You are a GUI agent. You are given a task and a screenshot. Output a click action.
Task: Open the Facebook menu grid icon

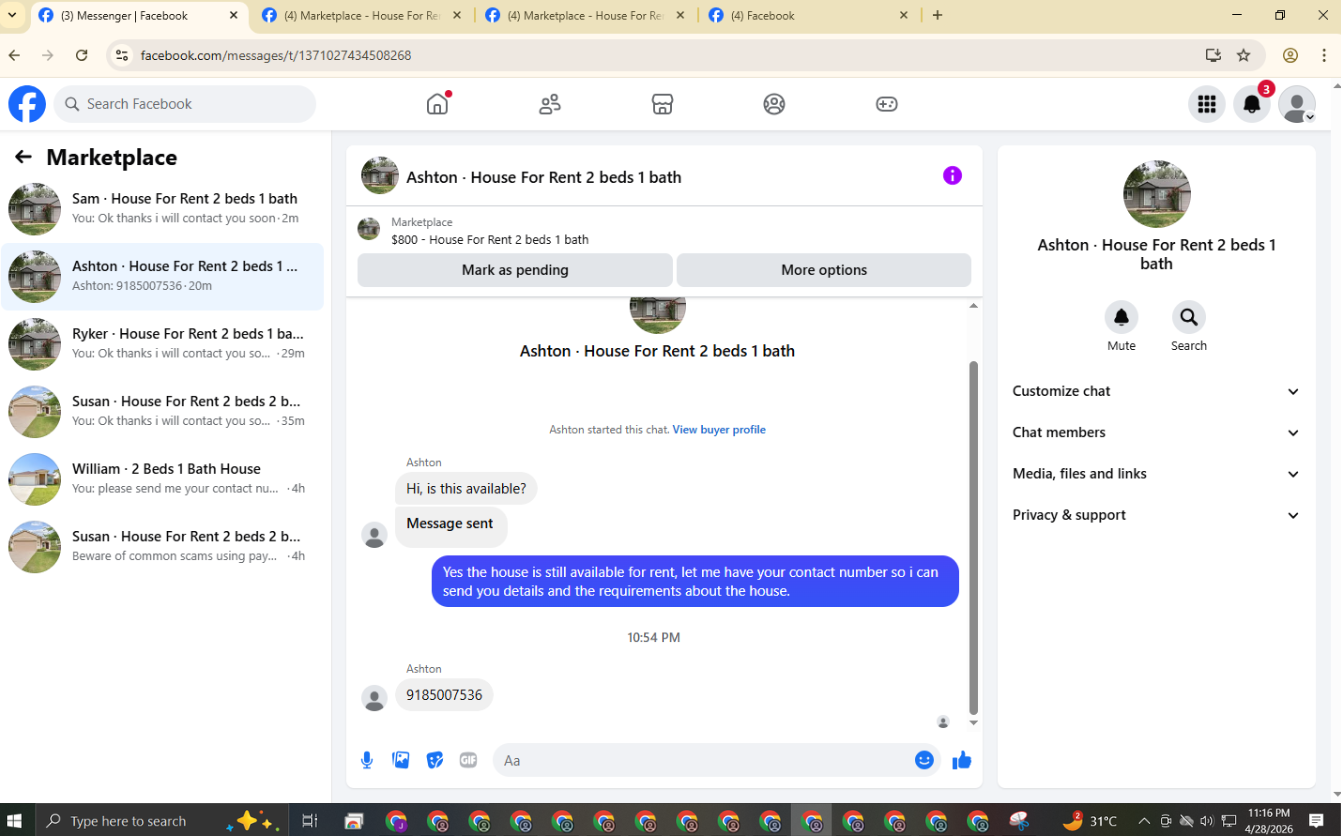point(1207,104)
